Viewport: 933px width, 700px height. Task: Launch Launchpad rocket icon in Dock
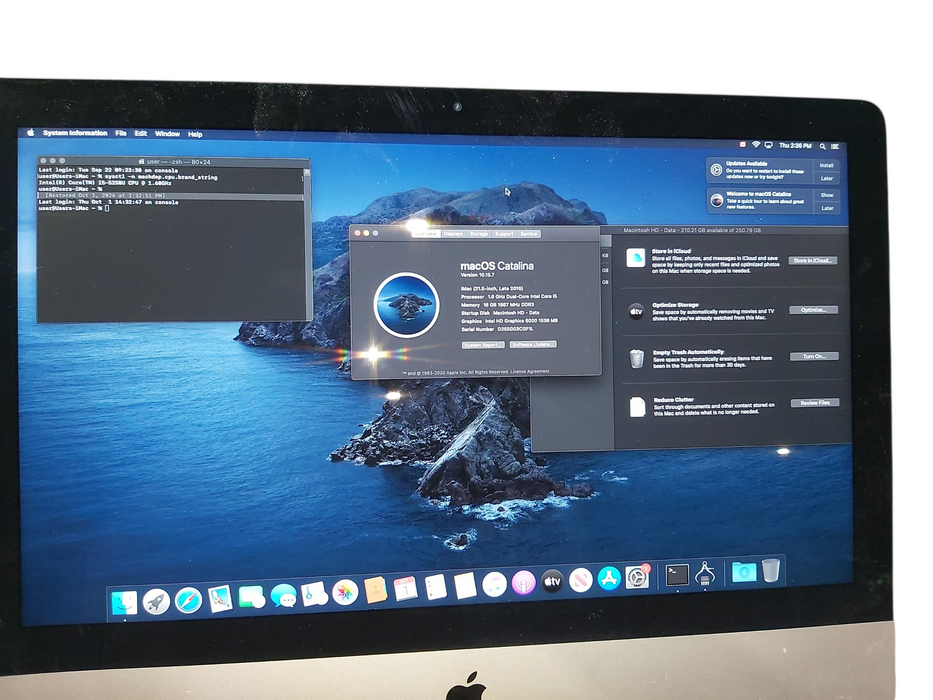pos(156,601)
